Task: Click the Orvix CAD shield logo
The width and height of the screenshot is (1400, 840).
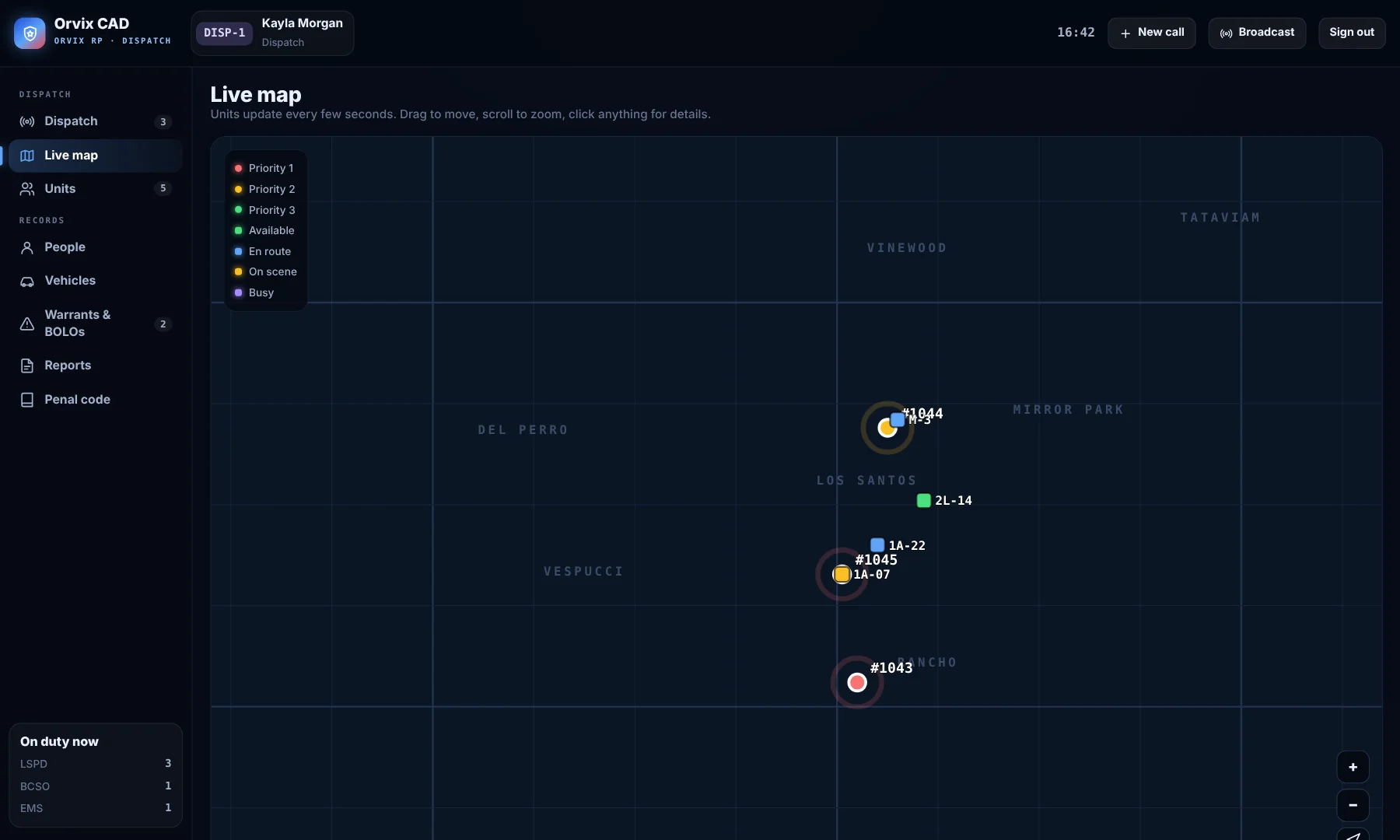Action: coord(30,33)
